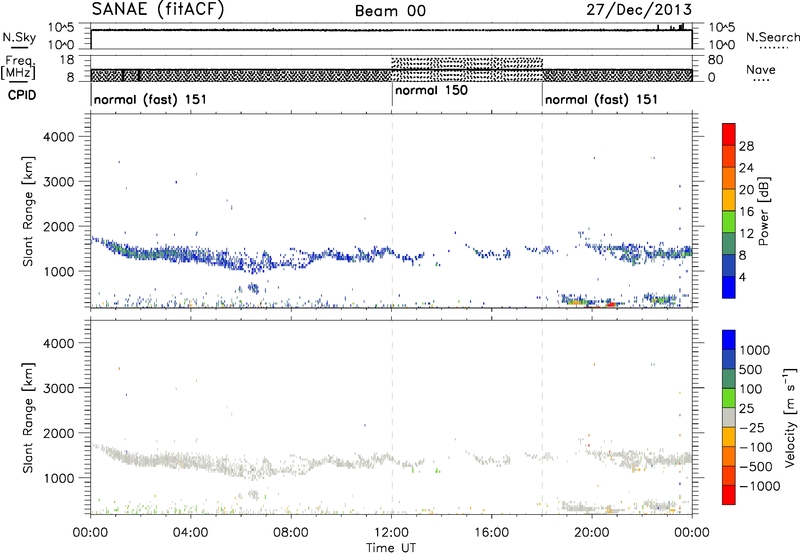This screenshot has height=554, width=800.
Task: Click the "4000" tick in the velocity panel
Action: pyautogui.click(x=58, y=343)
